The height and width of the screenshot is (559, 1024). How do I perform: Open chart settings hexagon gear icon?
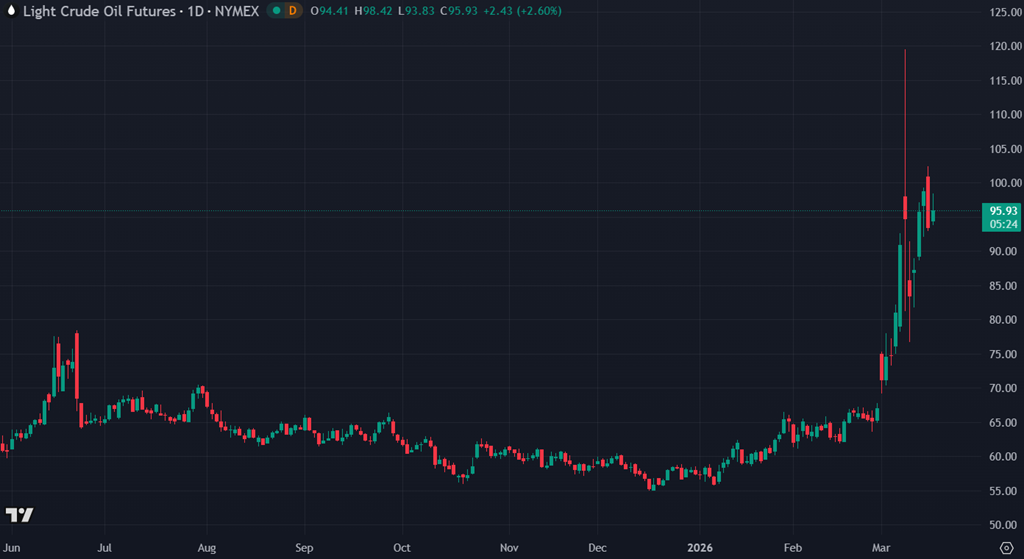[1005, 549]
